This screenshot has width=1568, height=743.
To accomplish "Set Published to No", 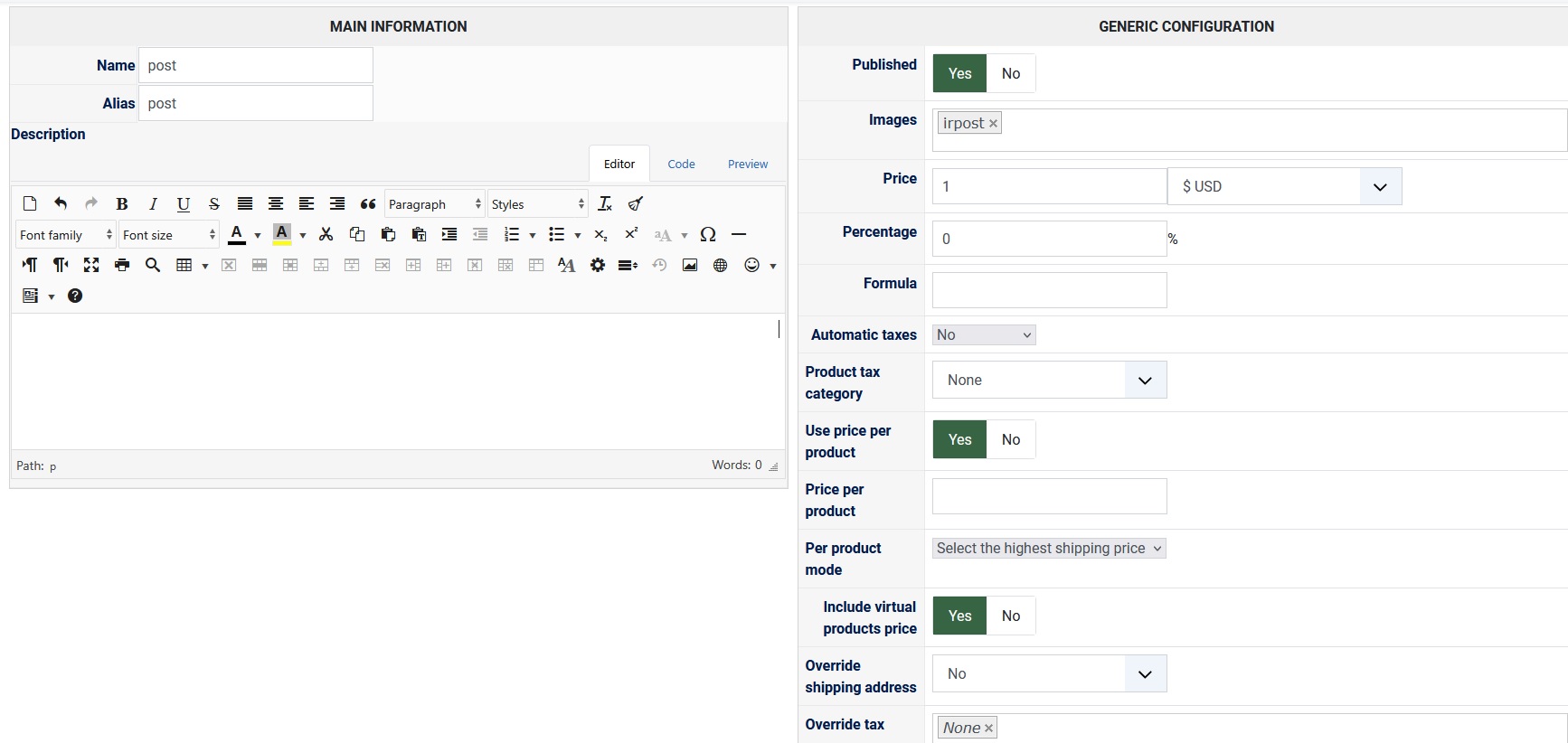I will point(1010,74).
